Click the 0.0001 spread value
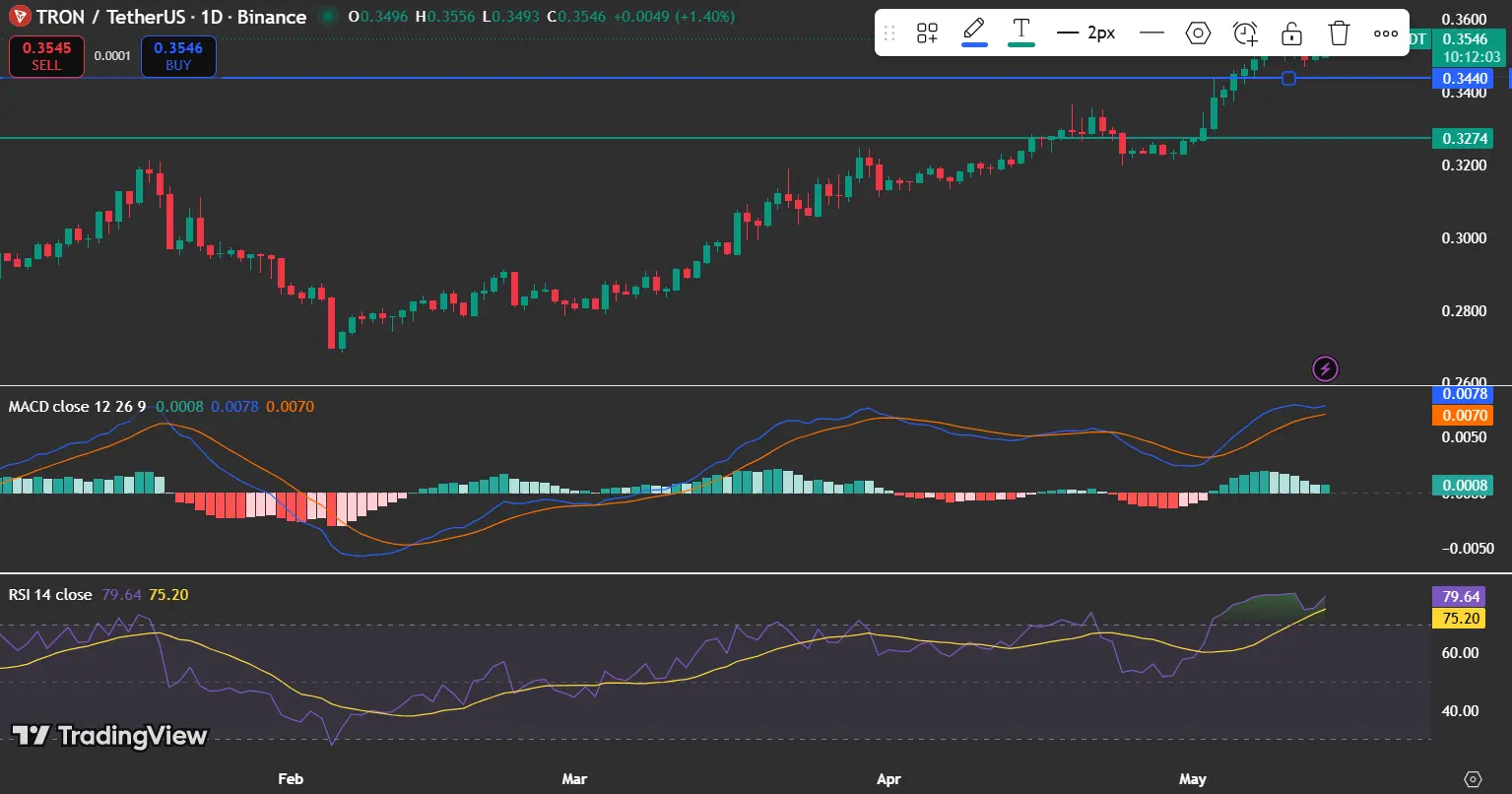This screenshot has width=1512, height=794. click(x=112, y=56)
